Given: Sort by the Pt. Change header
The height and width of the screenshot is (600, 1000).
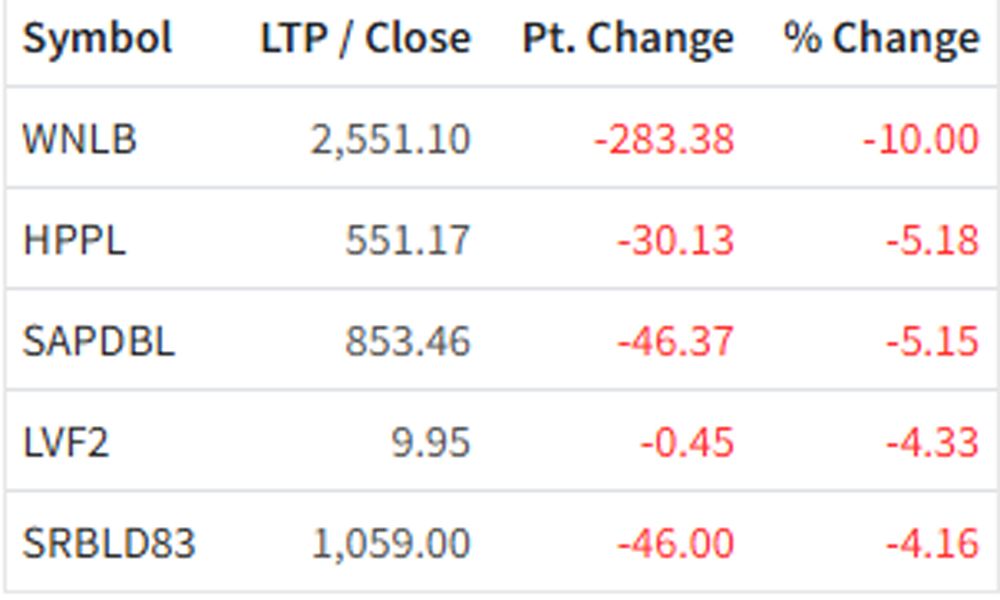Looking at the screenshot, I should (627, 40).
